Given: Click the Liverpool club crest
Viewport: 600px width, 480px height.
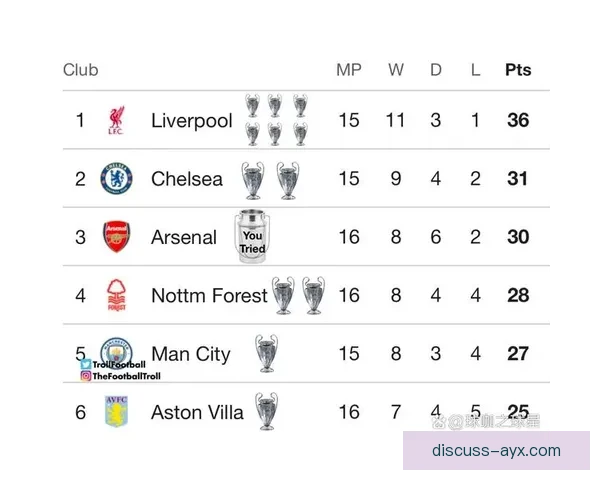Looking at the screenshot, I should point(116,122).
